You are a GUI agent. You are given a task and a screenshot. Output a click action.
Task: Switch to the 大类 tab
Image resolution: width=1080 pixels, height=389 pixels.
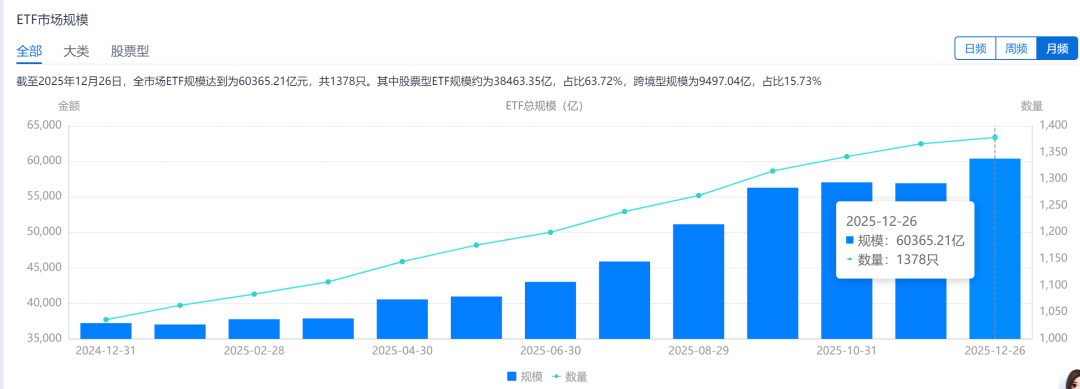[x=76, y=51]
